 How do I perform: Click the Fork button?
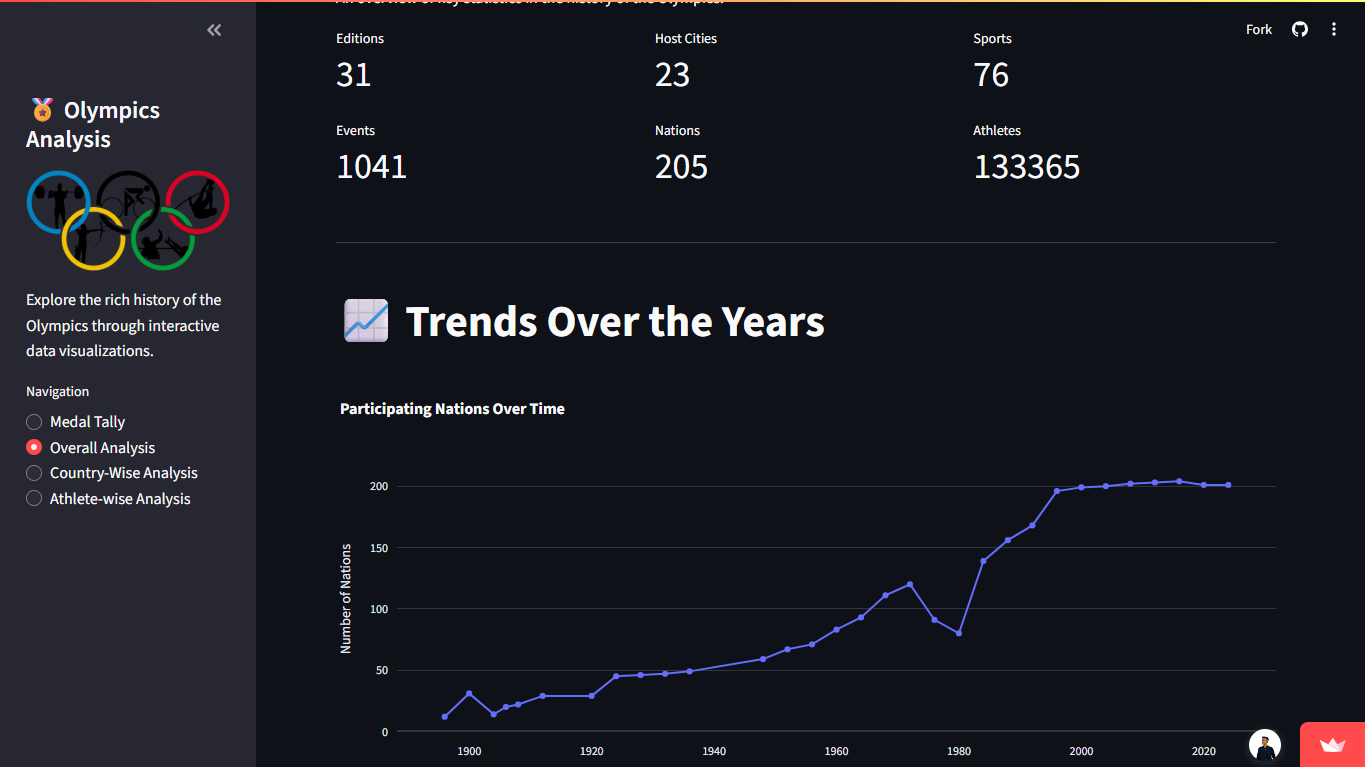click(1258, 29)
